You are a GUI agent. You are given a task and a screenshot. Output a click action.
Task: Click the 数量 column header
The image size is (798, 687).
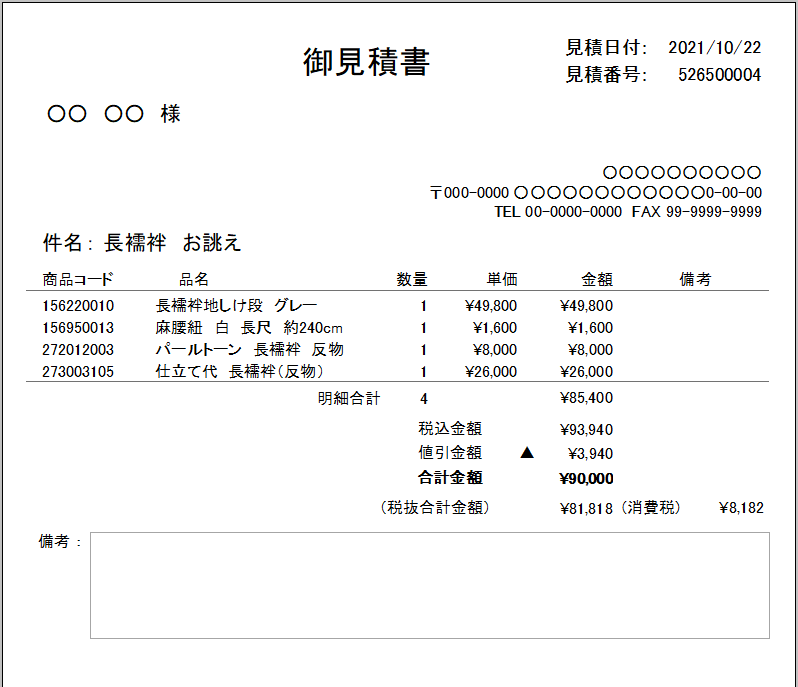tap(412, 279)
